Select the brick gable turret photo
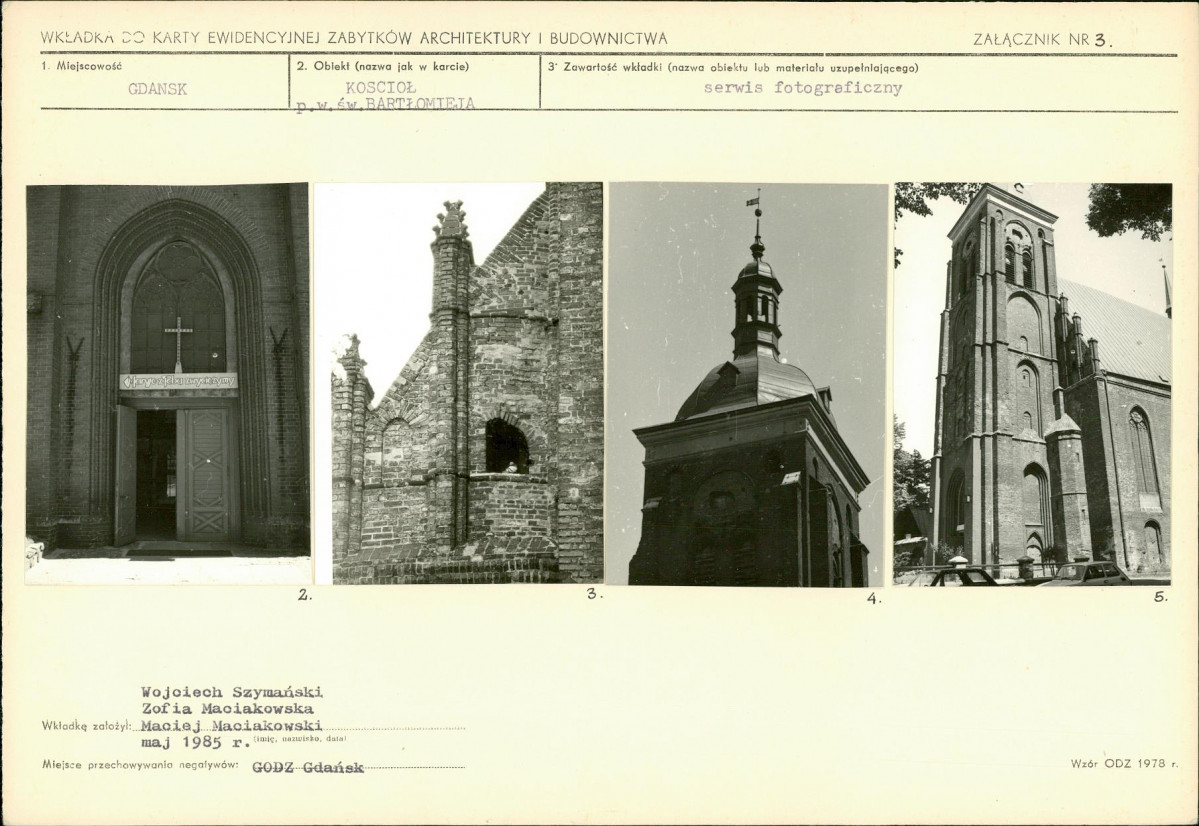Image resolution: width=1199 pixels, height=826 pixels. [x=459, y=383]
